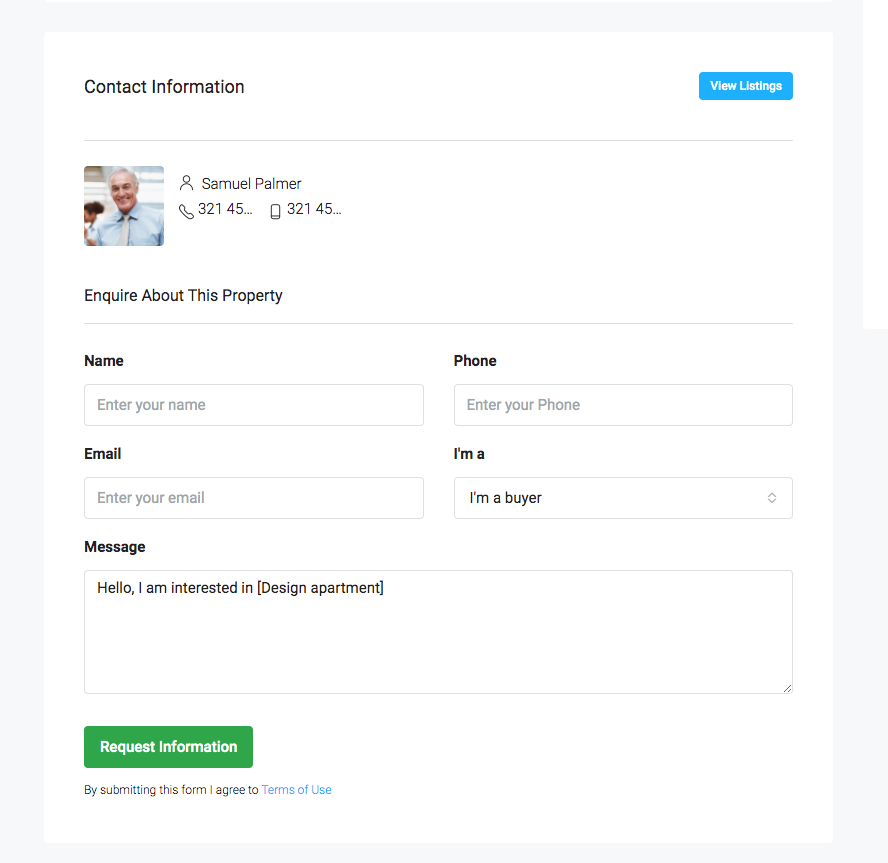Click the truncated mobile number 321 45...

(314, 209)
